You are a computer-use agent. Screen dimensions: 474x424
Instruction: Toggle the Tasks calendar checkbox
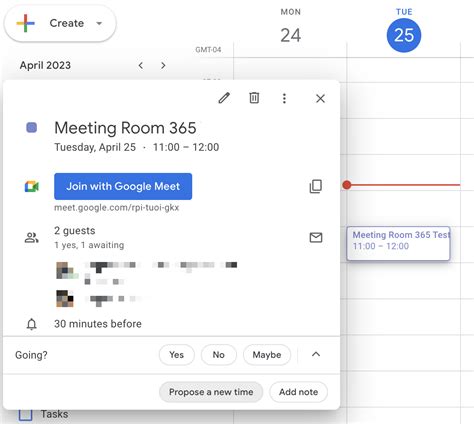(x=25, y=415)
